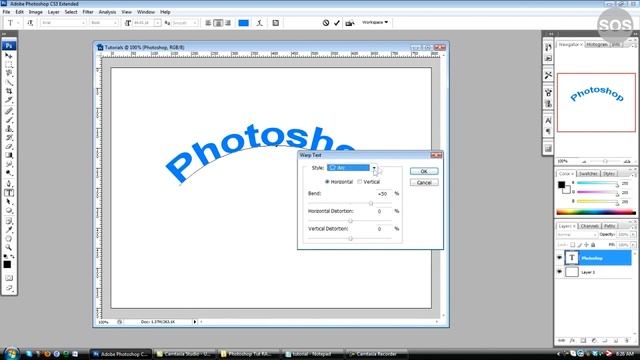Open the Layer menu
640x360 pixels.
53,12
